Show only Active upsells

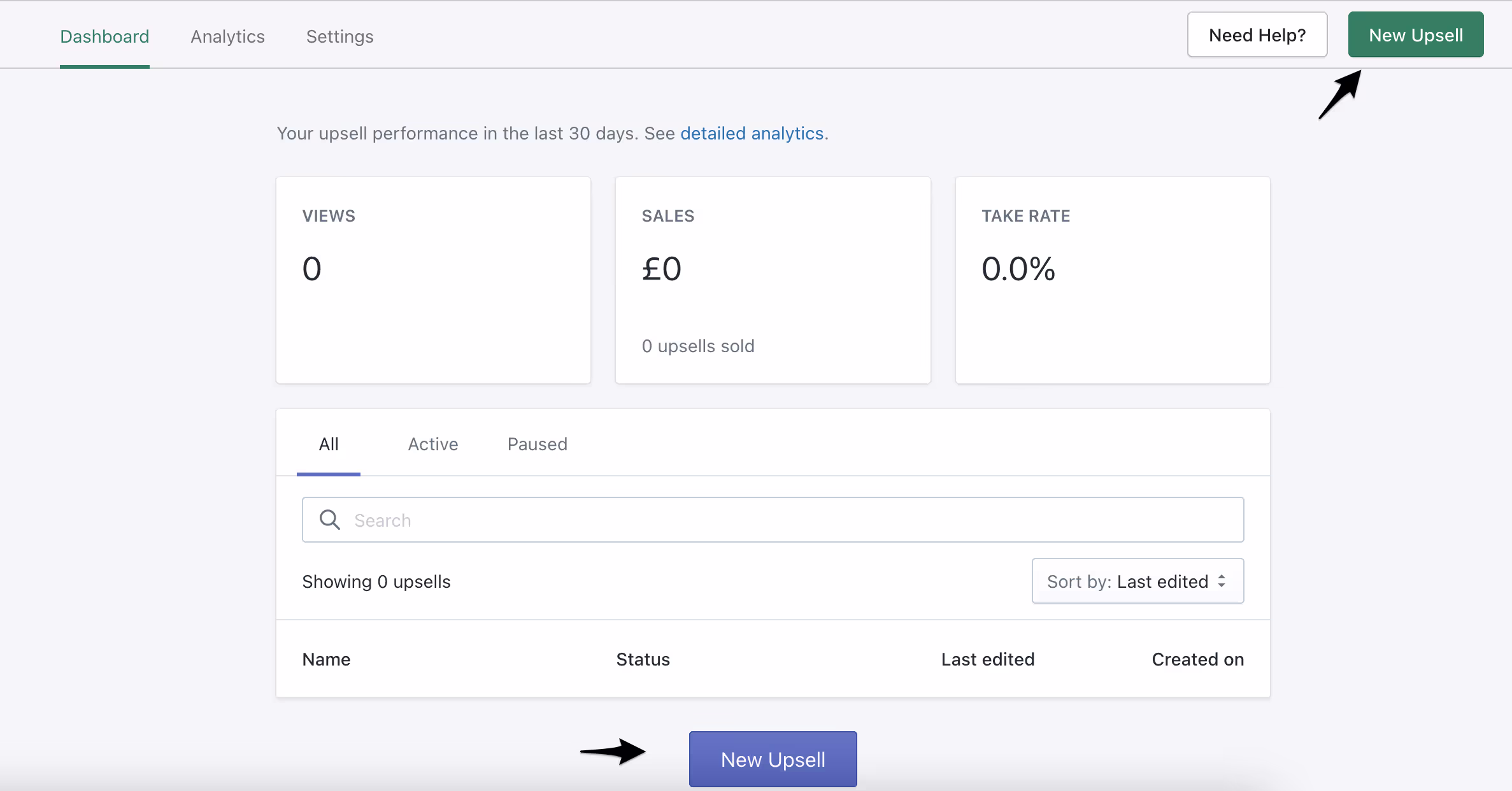pyautogui.click(x=433, y=444)
